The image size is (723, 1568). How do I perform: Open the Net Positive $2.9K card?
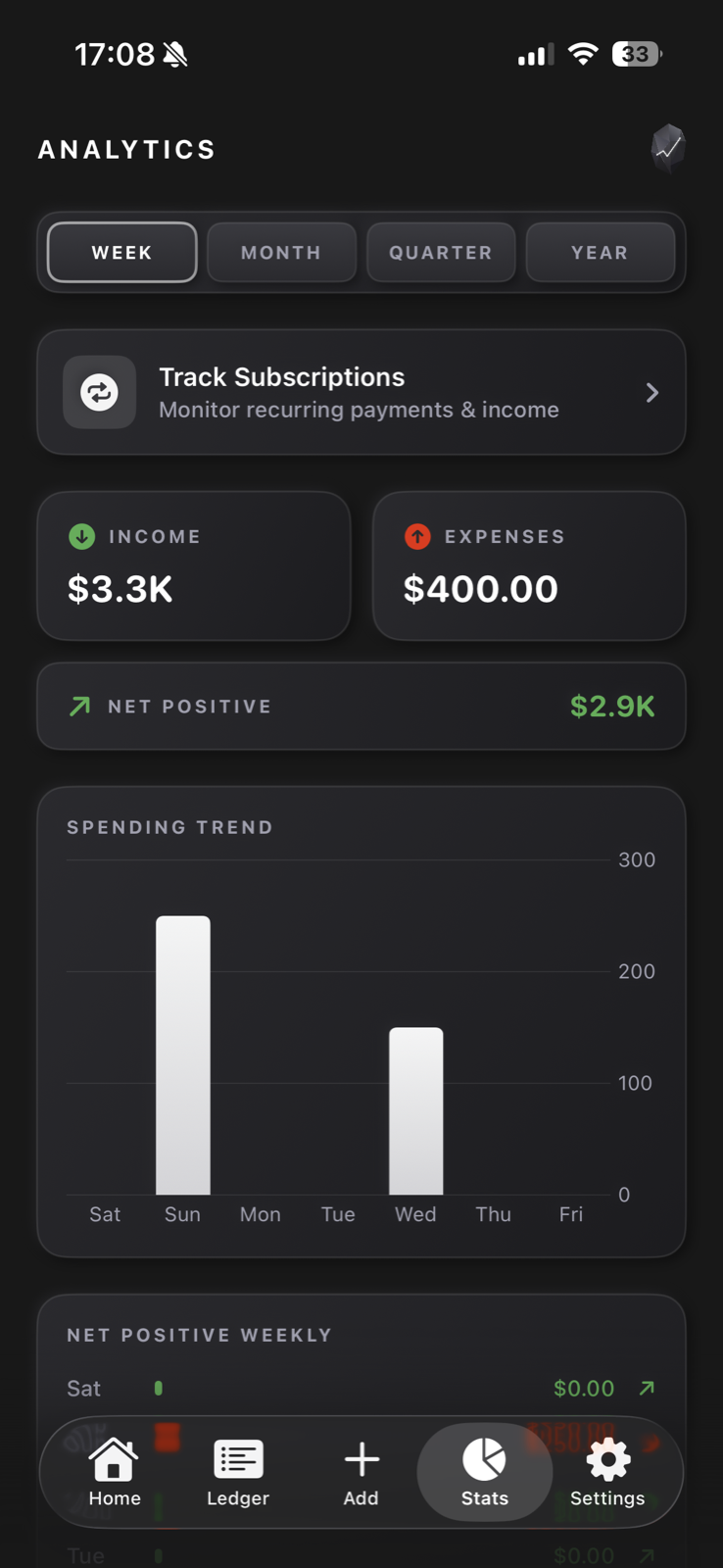[361, 706]
